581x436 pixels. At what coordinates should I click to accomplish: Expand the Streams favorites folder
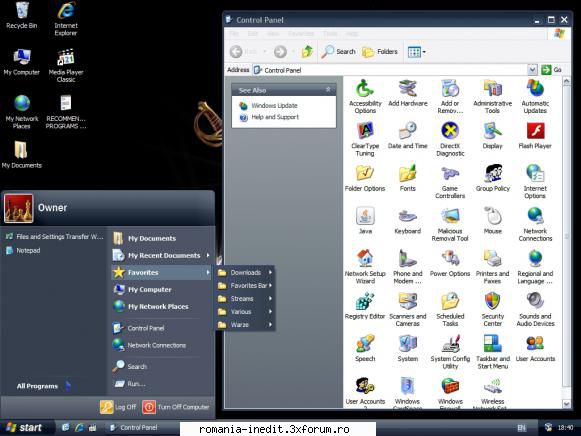coord(245,299)
